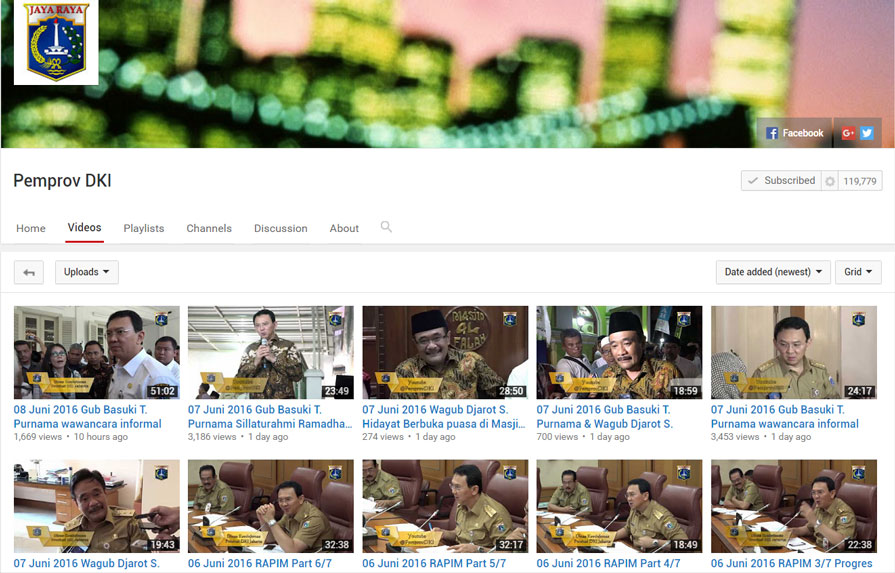Viewport: 895px width, 573px height.
Task: Open 06 Juni 2016 RAPIM Part 6/7 link
Action: click(x=260, y=563)
